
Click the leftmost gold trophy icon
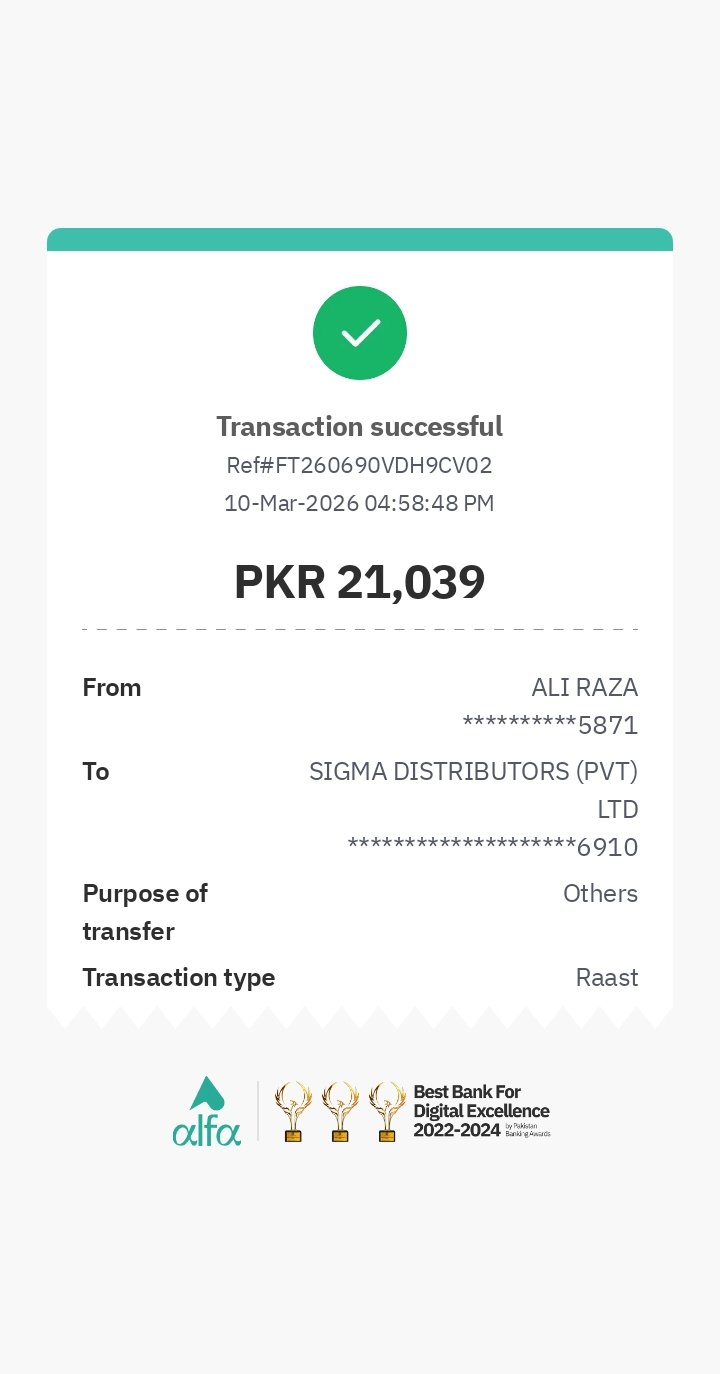(293, 1112)
